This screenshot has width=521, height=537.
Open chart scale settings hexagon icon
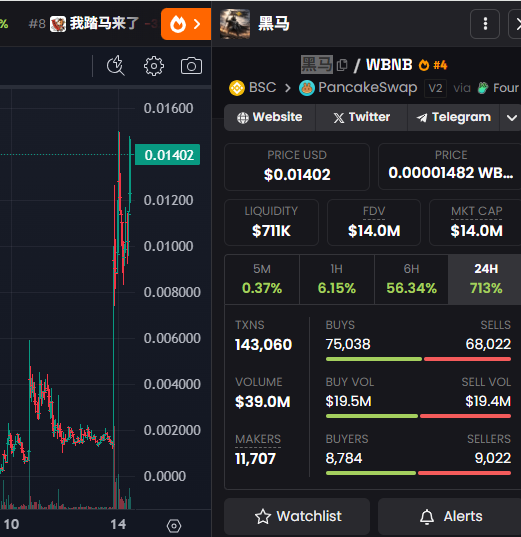pyautogui.click(x=174, y=525)
